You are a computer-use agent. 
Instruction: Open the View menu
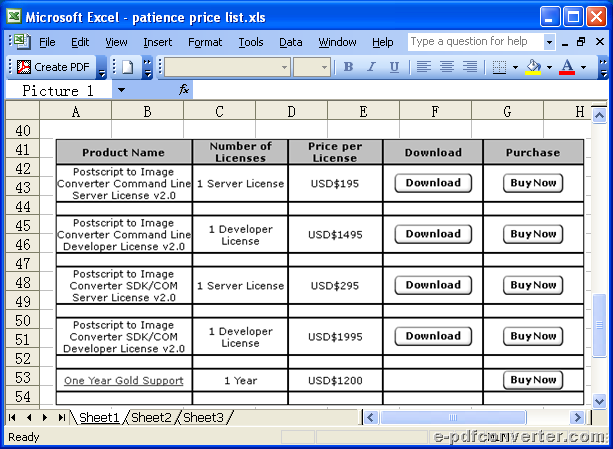[116, 42]
